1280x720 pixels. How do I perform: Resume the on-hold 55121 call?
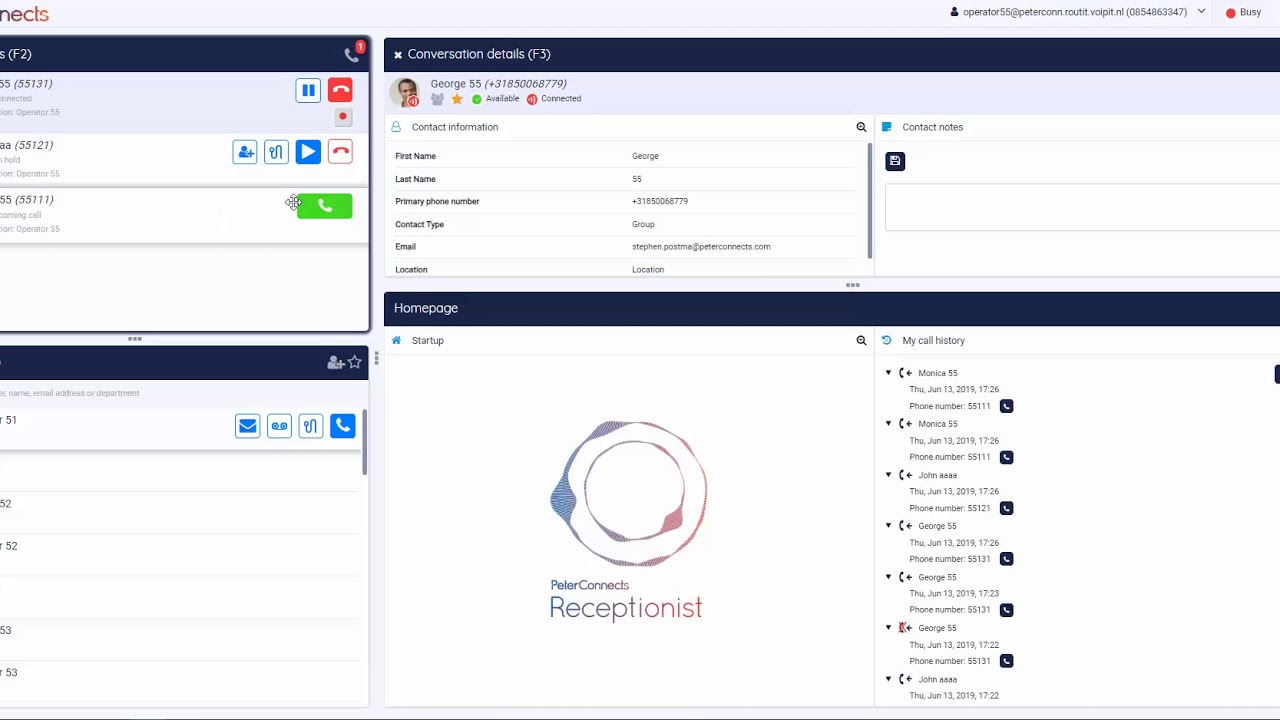tap(308, 152)
